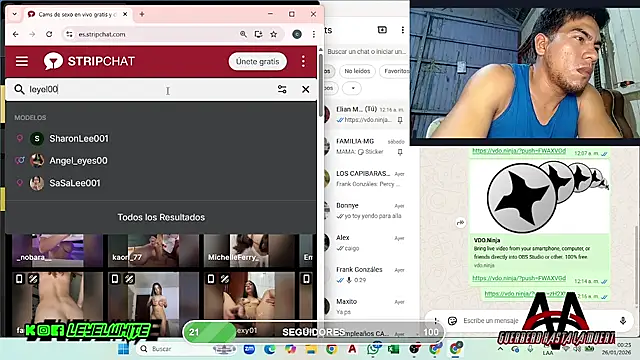Click Todos los Resultados

tap(161, 217)
